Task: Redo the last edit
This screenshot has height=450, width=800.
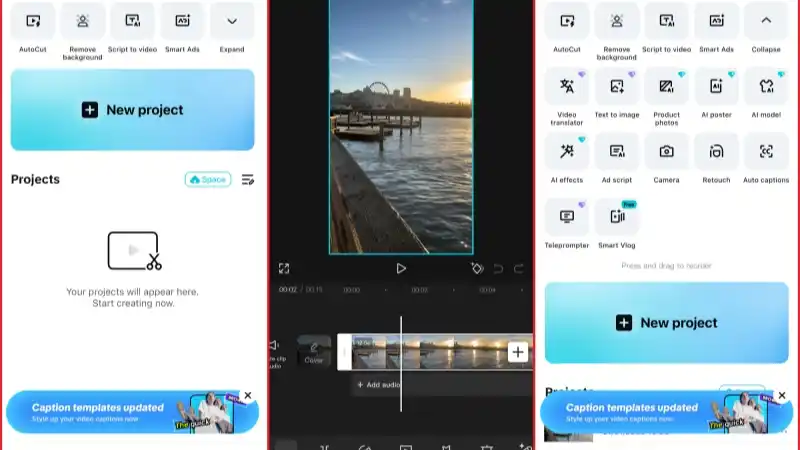Action: pos(519,268)
